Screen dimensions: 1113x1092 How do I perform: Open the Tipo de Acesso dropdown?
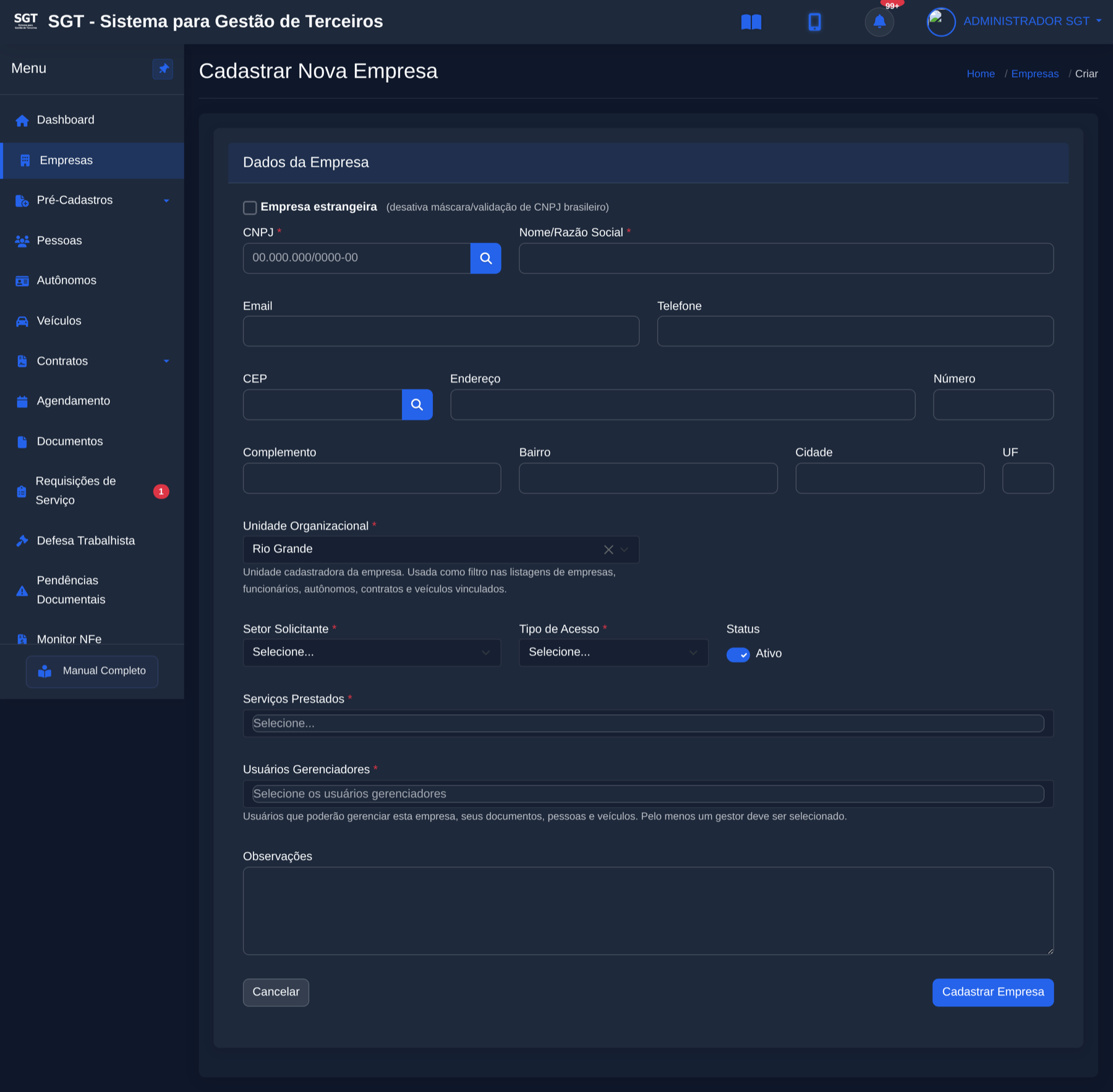613,652
